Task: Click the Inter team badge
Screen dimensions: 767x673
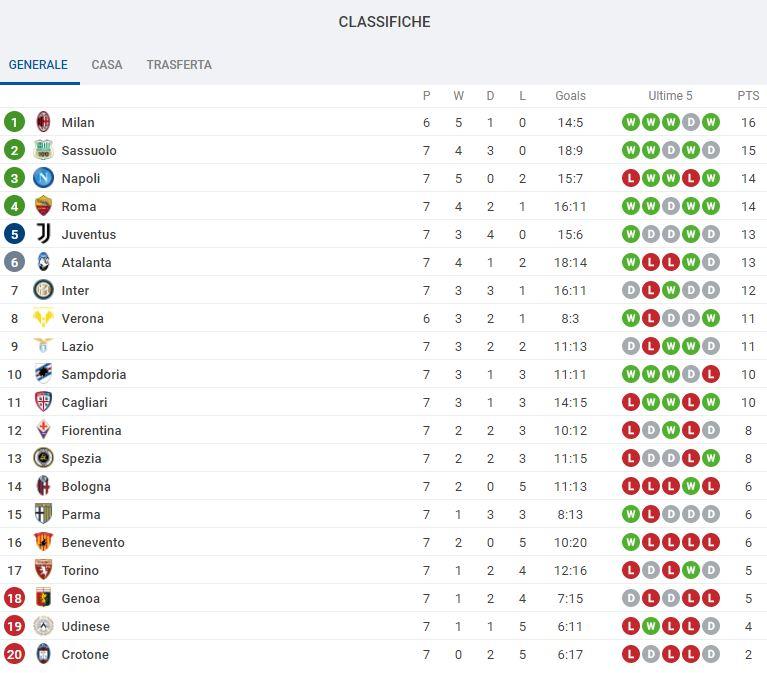Action: click(43, 290)
